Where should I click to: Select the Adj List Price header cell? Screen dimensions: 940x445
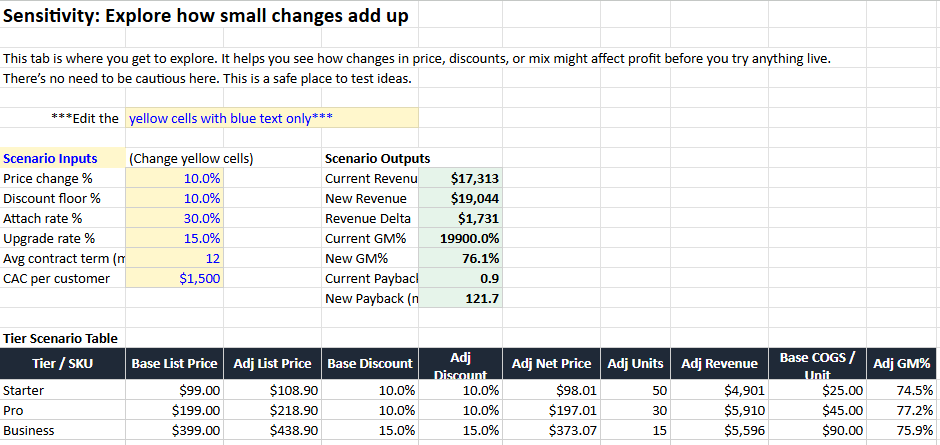click(x=273, y=364)
